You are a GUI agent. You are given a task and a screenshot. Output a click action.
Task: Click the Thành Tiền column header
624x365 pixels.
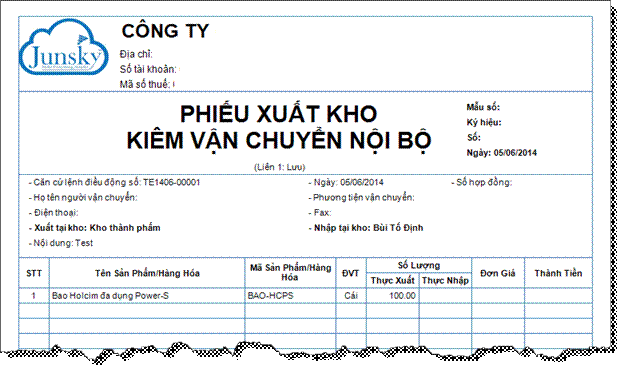click(558, 273)
